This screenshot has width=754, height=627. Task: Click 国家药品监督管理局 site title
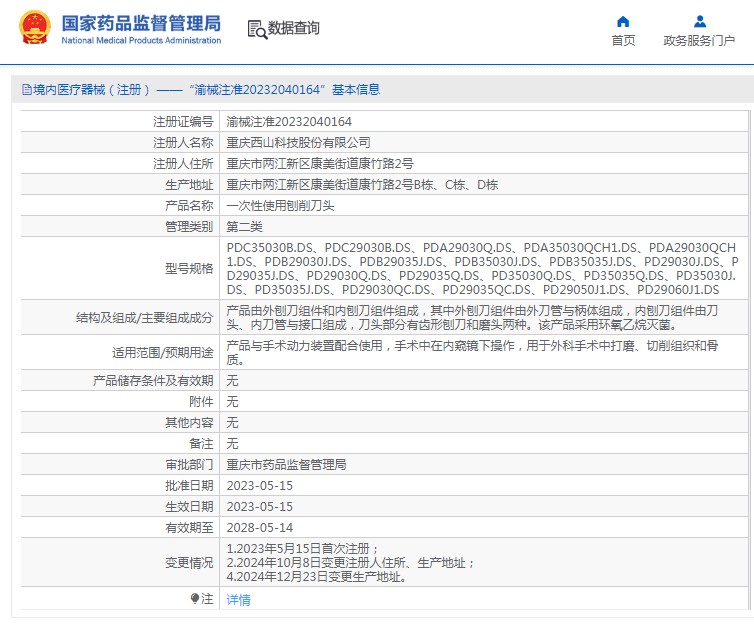141,23
